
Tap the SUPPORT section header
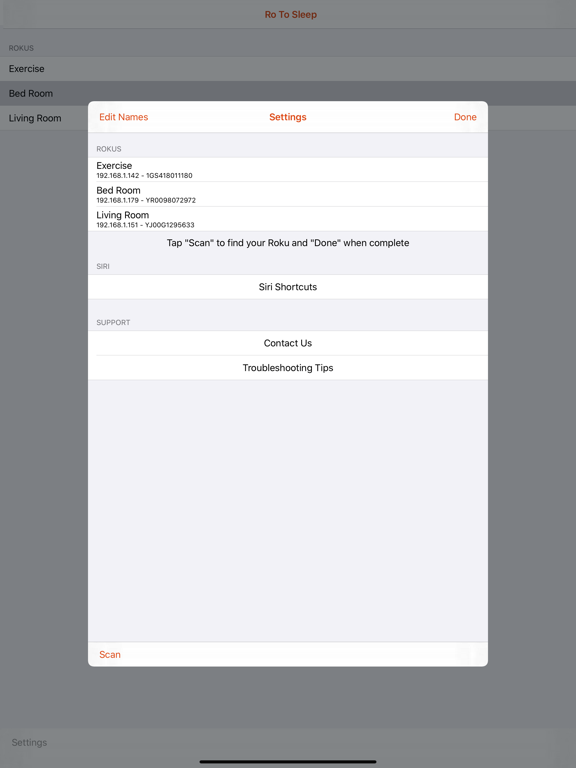(113, 322)
